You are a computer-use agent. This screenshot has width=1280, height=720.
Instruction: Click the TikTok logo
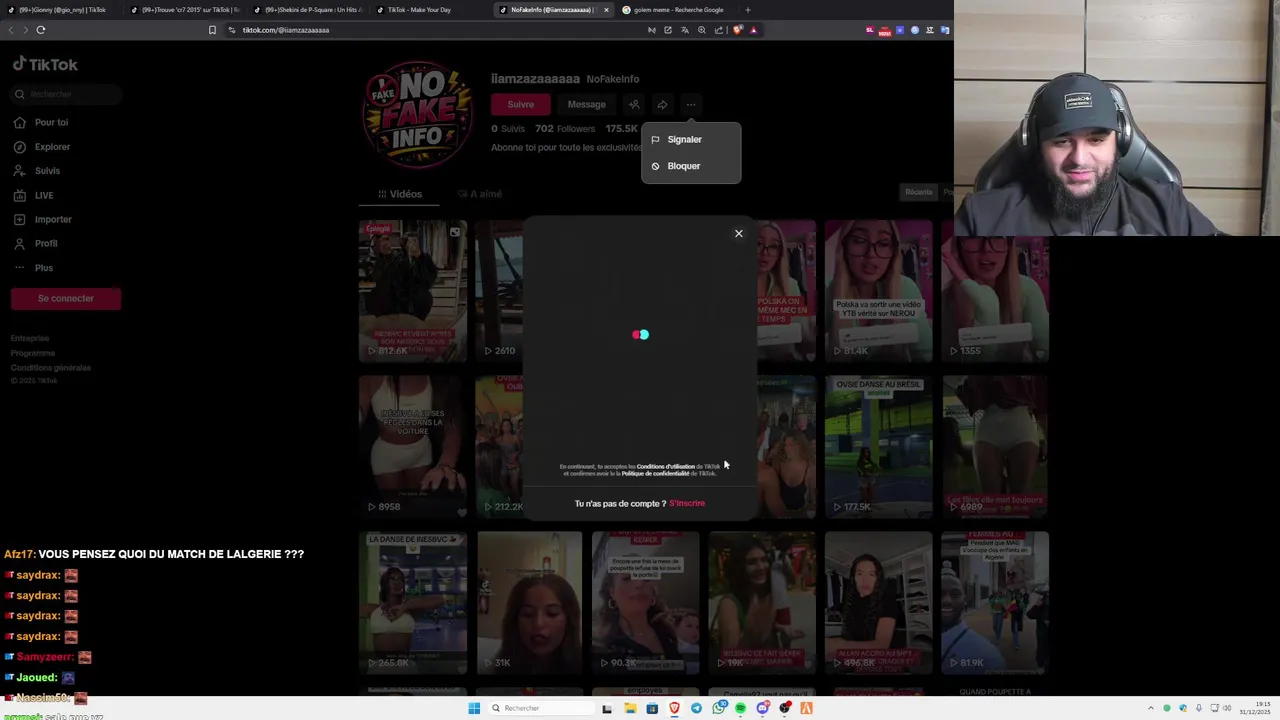pyautogui.click(x=45, y=64)
